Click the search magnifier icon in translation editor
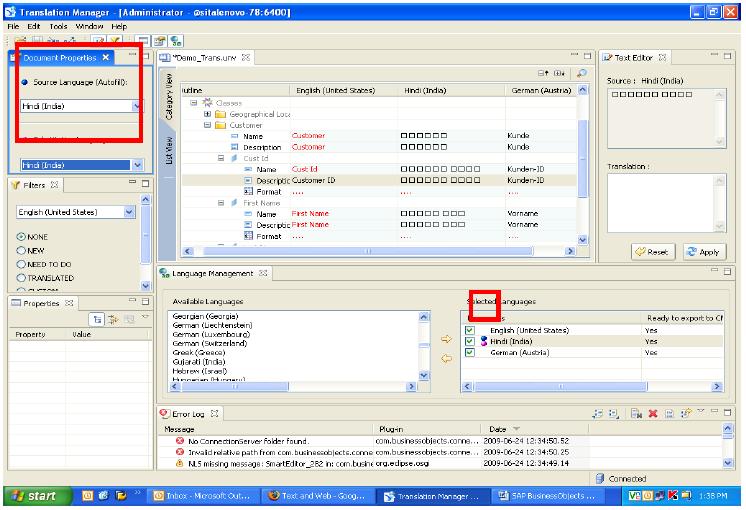This screenshot has width=746, height=510. coord(581,73)
